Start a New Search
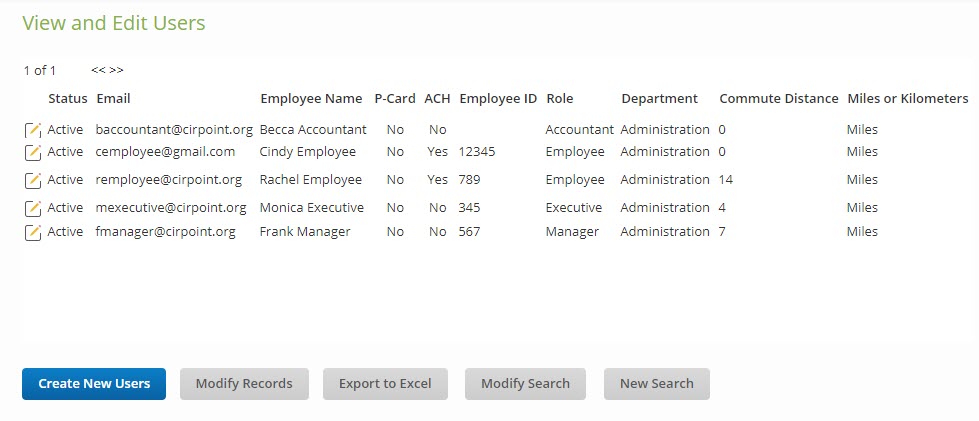The image size is (979, 421). click(x=656, y=384)
